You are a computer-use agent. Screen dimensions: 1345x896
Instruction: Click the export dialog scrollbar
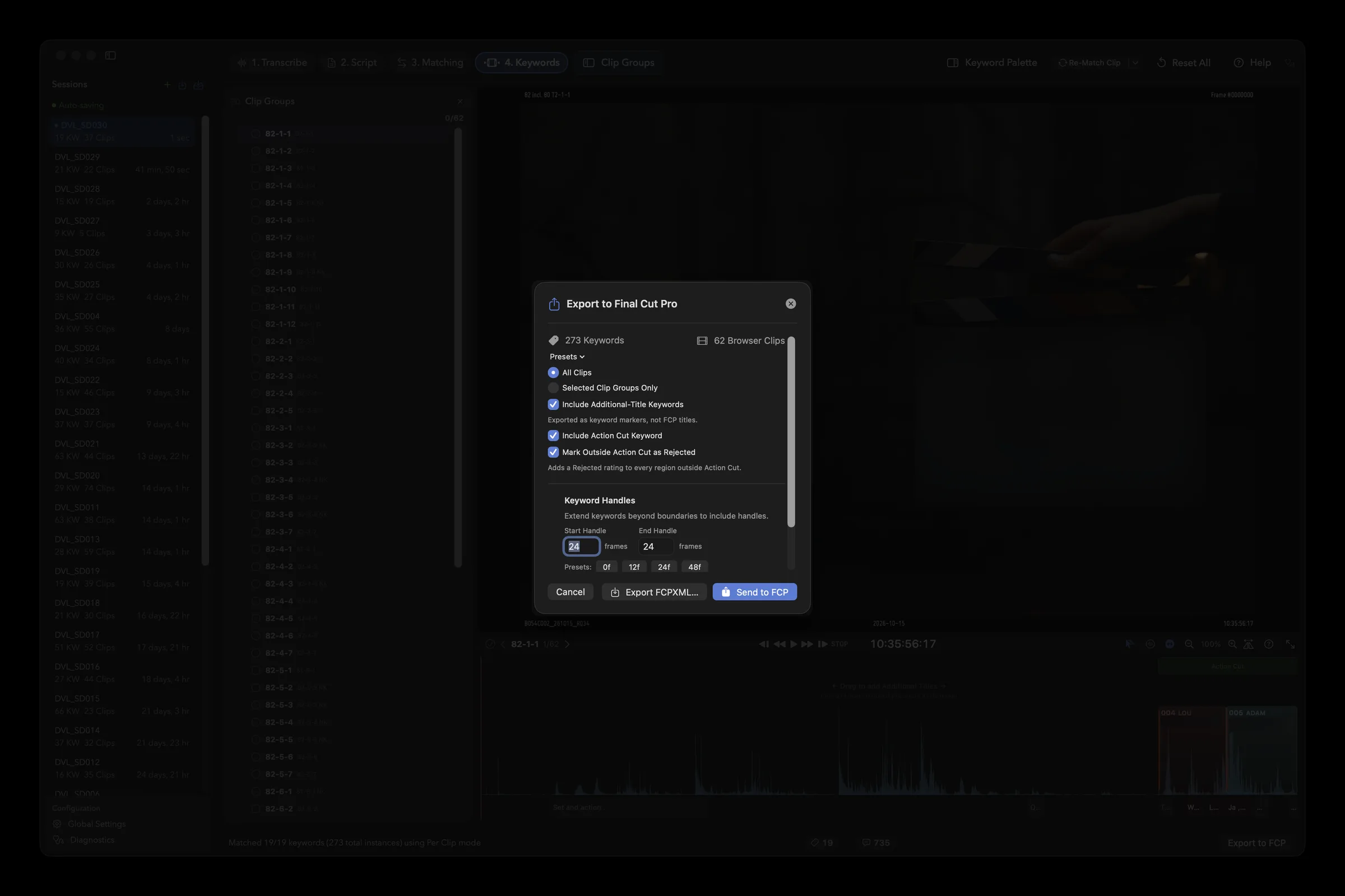coord(791,432)
